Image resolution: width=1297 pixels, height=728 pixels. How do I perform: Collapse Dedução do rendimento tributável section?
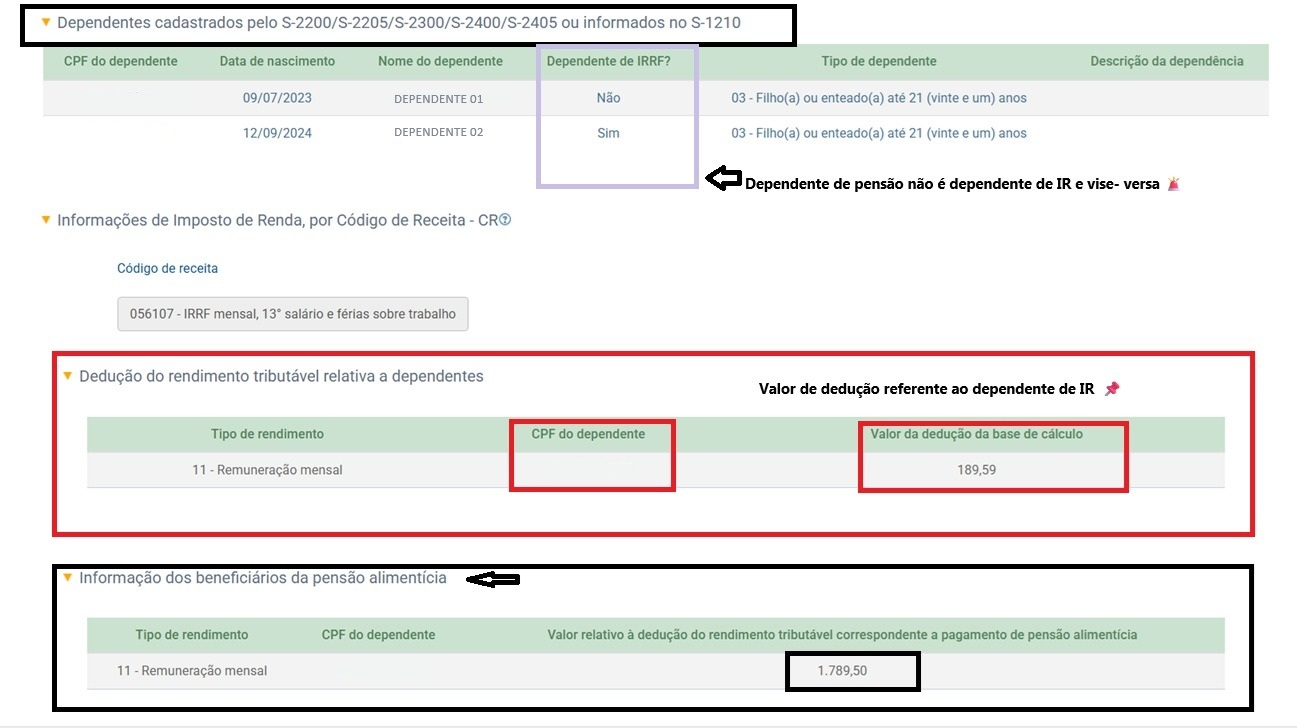(68, 376)
